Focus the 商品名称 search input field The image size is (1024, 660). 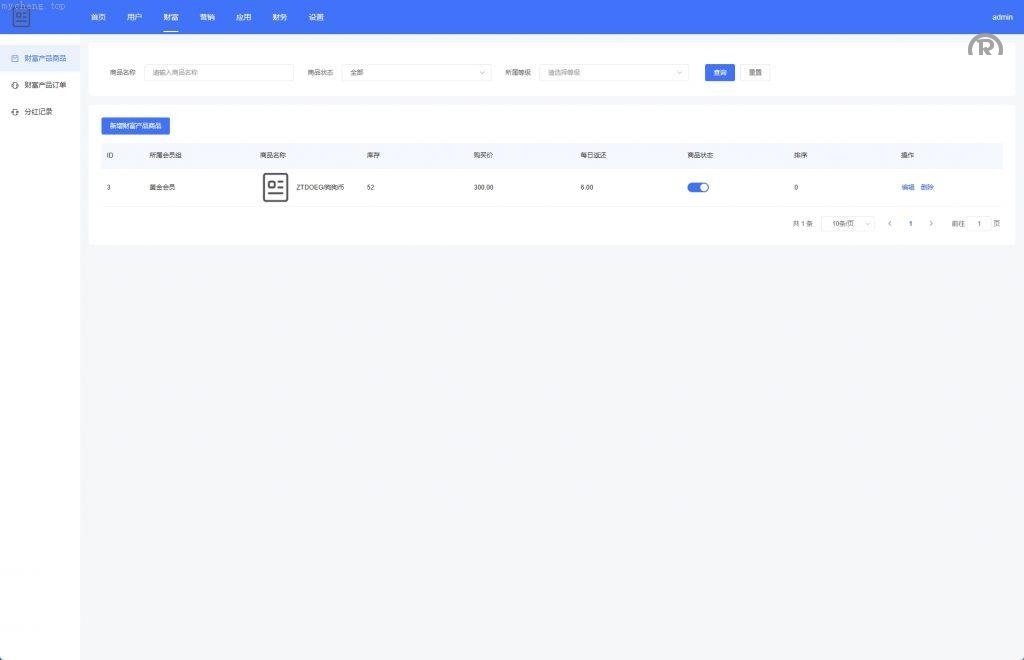(219, 73)
